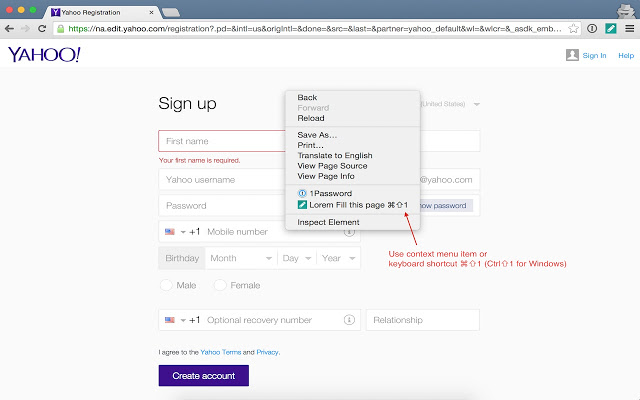Click the Yahoo Registration tab

(102, 12)
